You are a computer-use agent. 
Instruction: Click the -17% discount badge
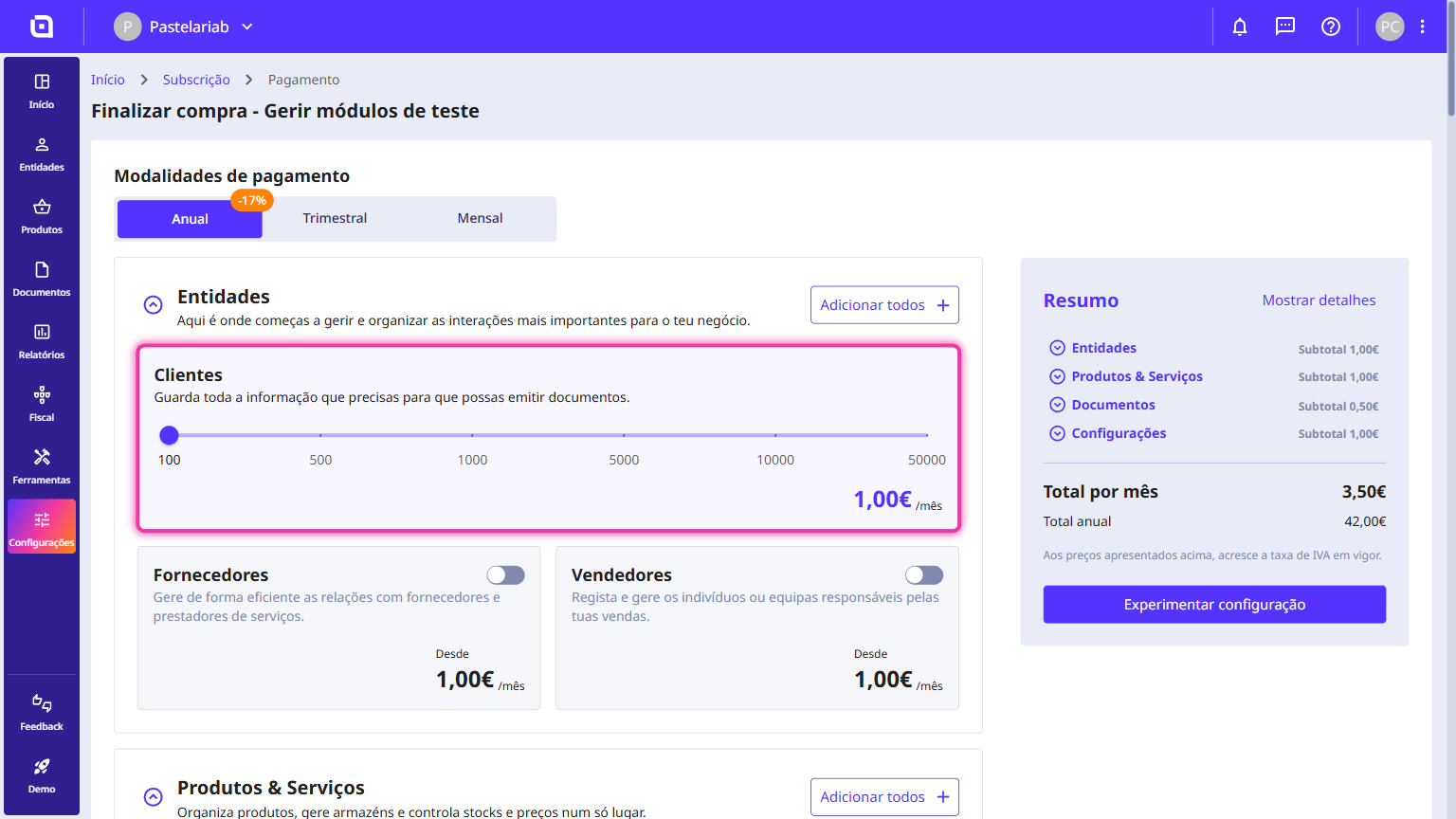pyautogui.click(x=252, y=201)
